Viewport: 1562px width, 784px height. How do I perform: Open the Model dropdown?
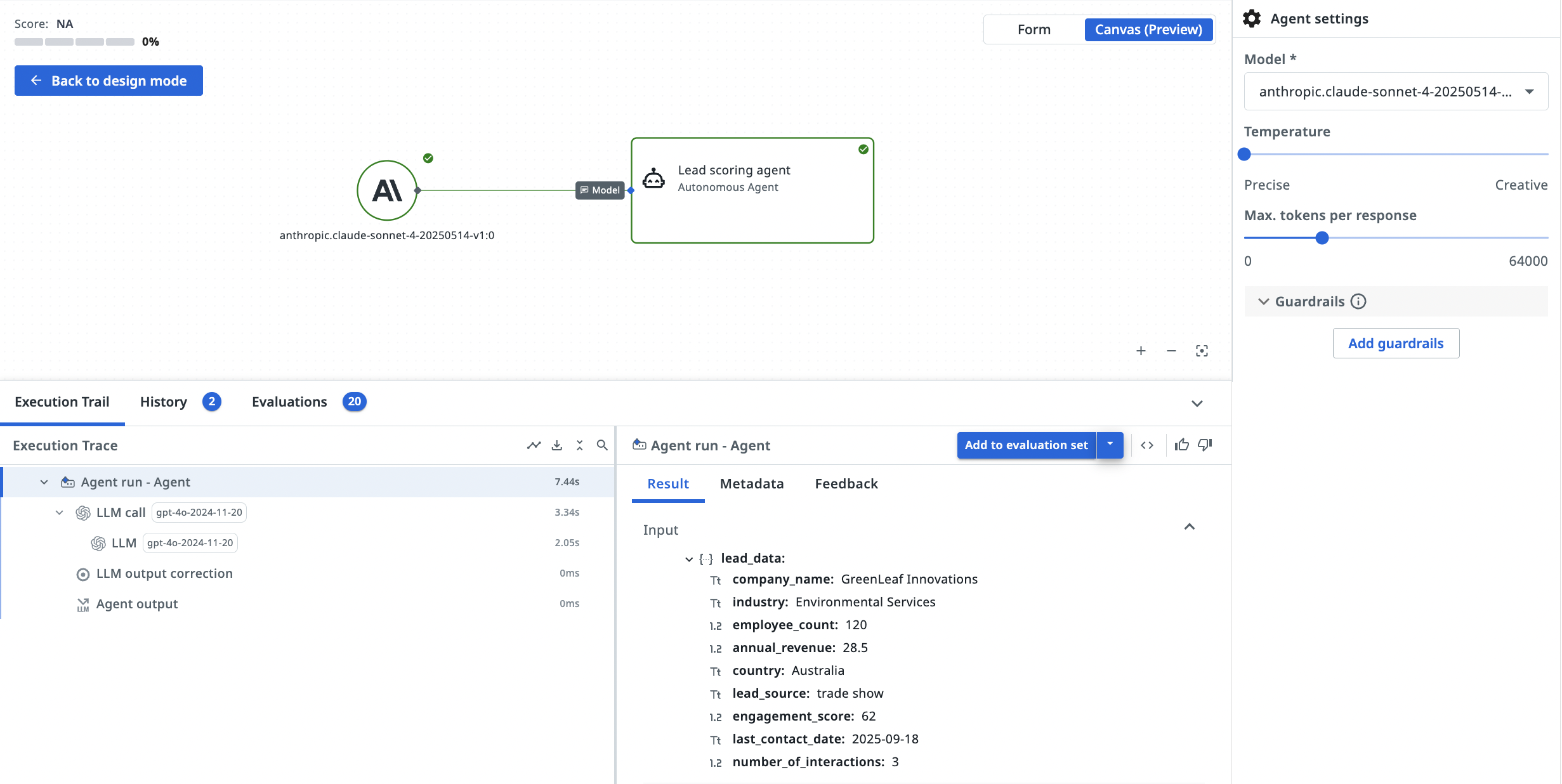1395,92
